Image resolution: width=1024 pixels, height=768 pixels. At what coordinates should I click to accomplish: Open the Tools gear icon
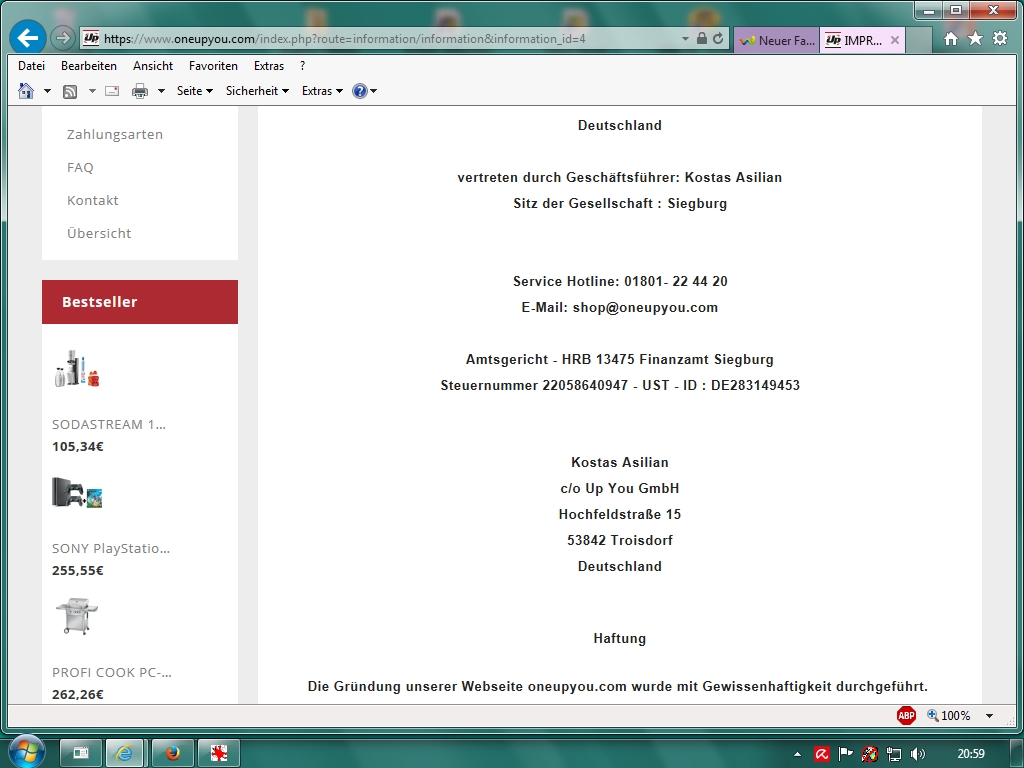[x=999, y=39]
